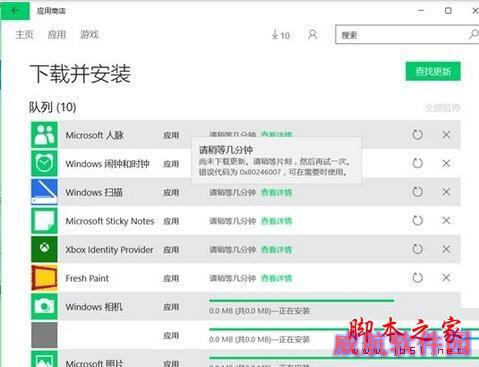Viewport: 479px width, 367px height.
Task: Retry the Microsoft 人脉 download
Action: coord(417,135)
